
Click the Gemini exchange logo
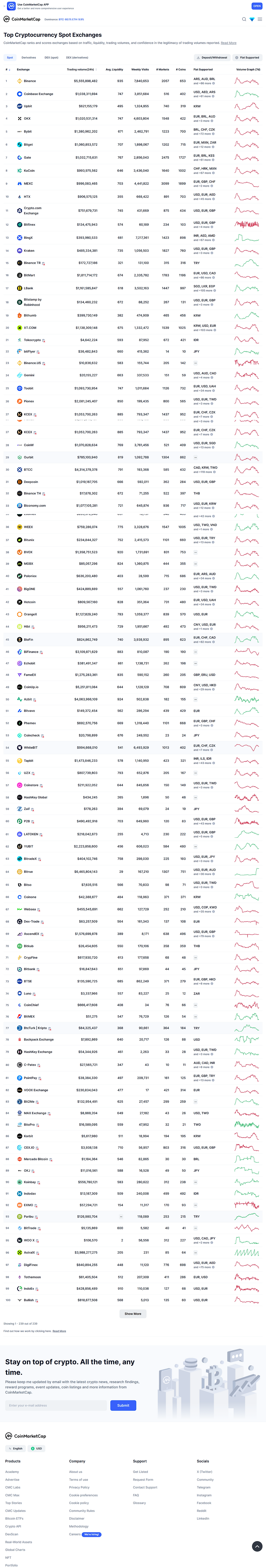[x=20, y=375]
